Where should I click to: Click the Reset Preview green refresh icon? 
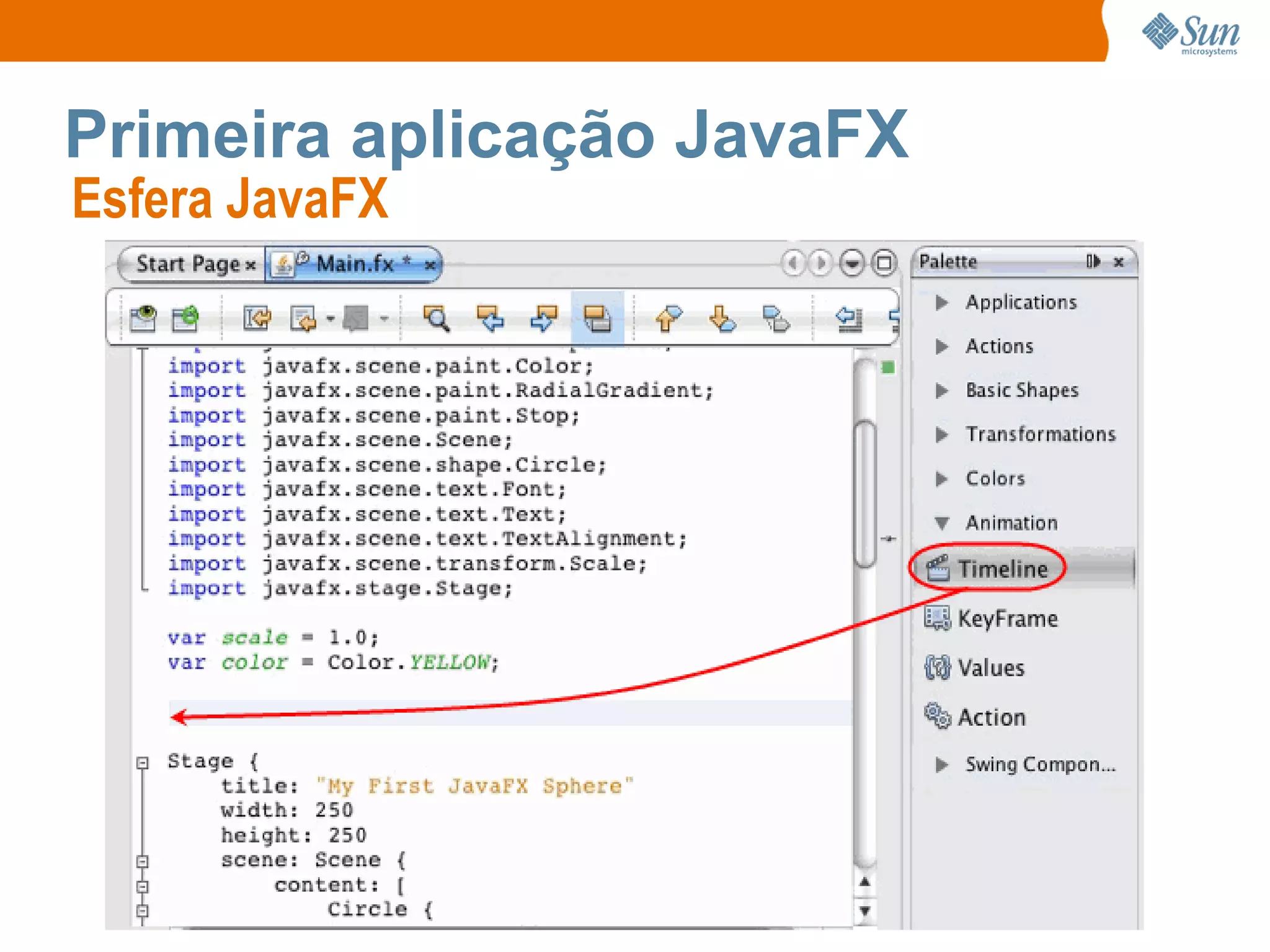[x=185, y=319]
